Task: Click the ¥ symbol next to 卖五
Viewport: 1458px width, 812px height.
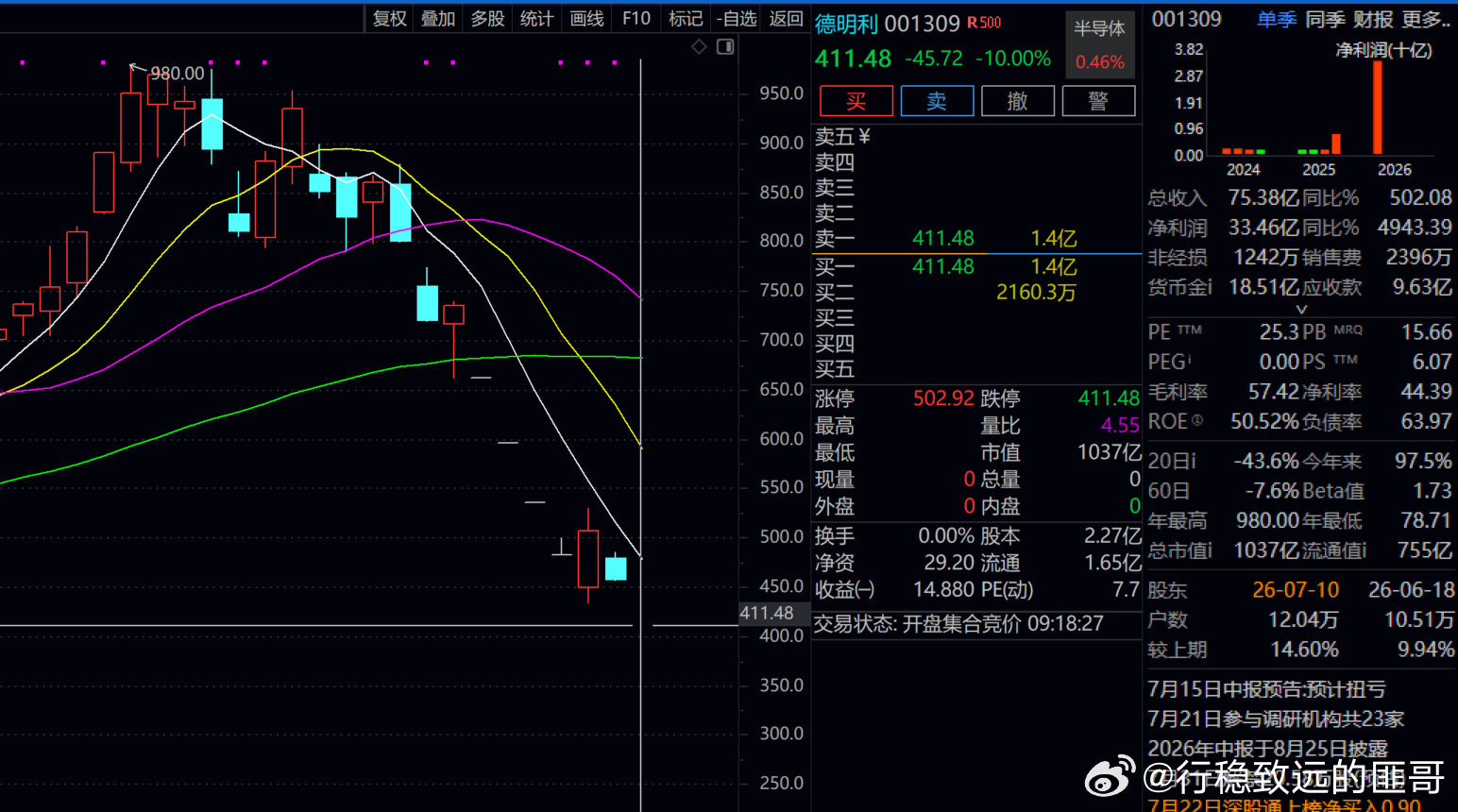Action: [864, 137]
